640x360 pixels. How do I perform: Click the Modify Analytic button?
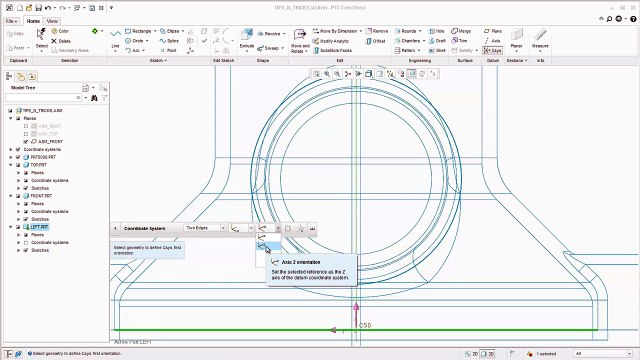331,41
